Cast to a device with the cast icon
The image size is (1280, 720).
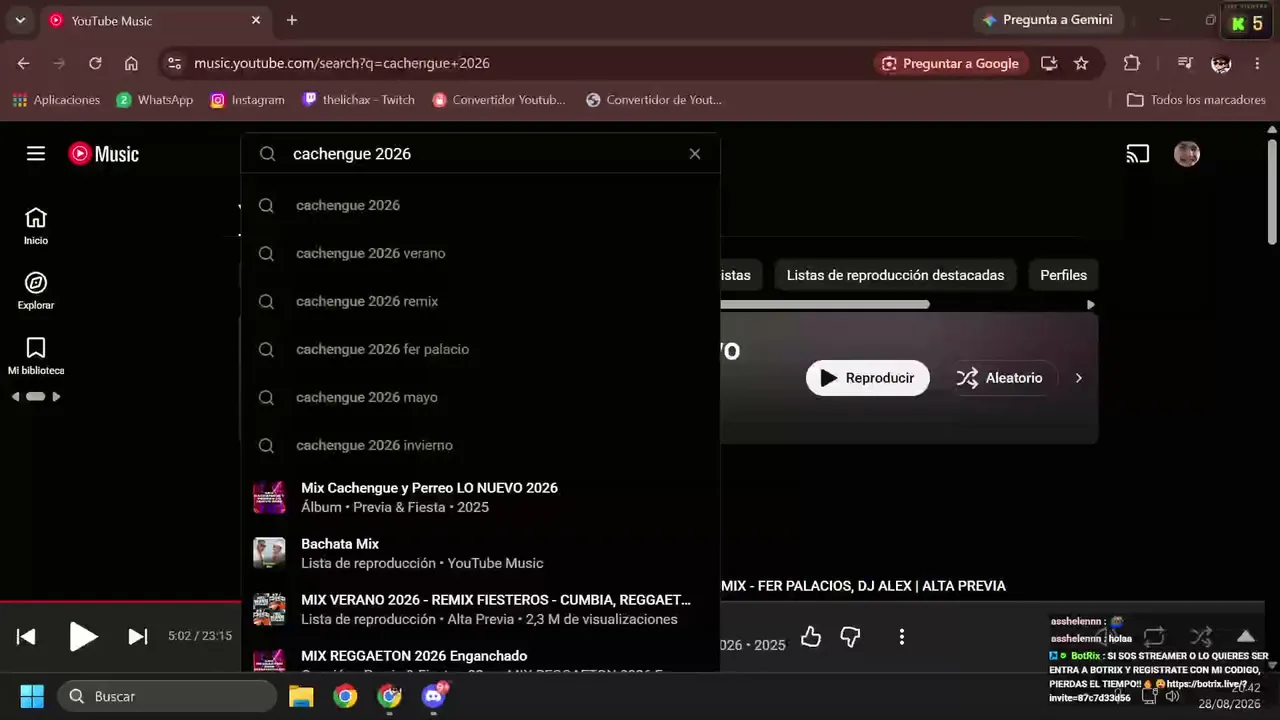1137,154
